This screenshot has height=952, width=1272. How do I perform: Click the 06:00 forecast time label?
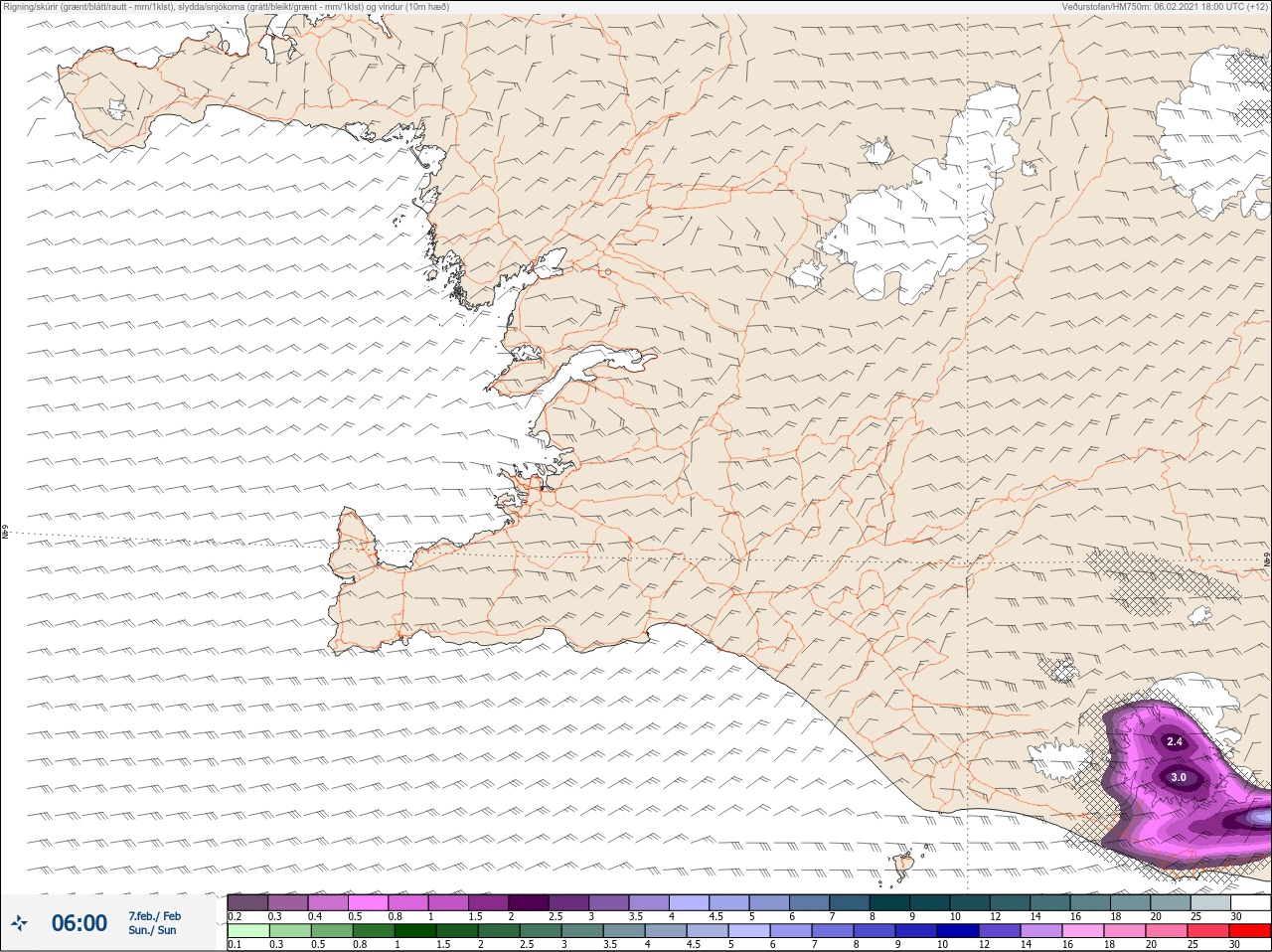coord(79,923)
